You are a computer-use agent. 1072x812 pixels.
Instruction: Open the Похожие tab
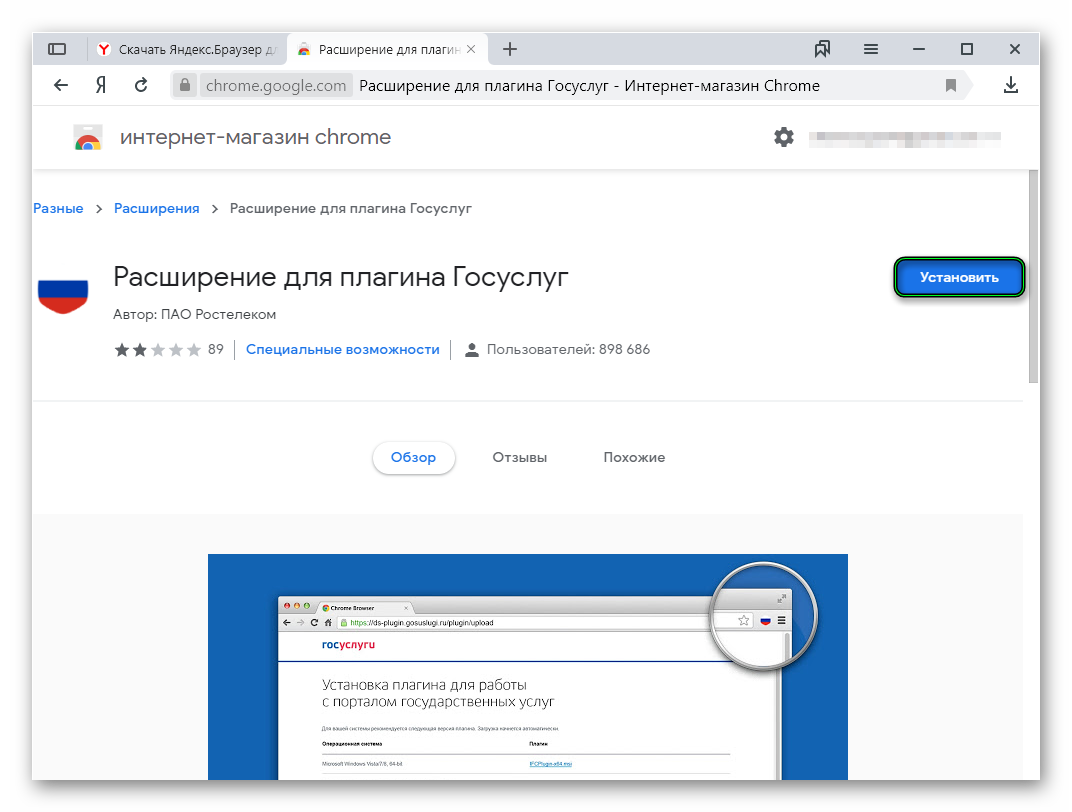tap(634, 457)
